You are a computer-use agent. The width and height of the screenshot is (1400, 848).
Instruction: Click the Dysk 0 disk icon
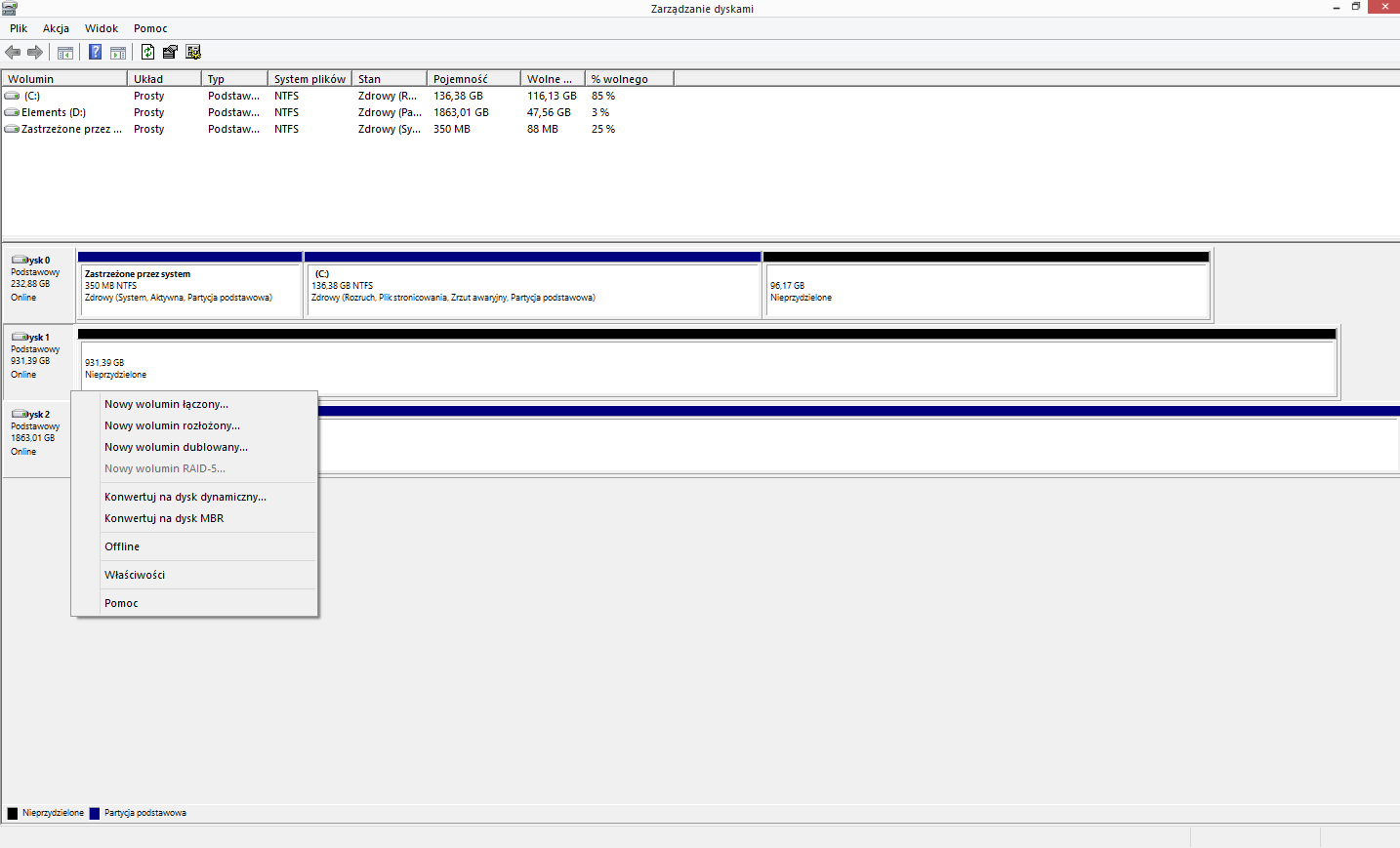tap(20, 261)
